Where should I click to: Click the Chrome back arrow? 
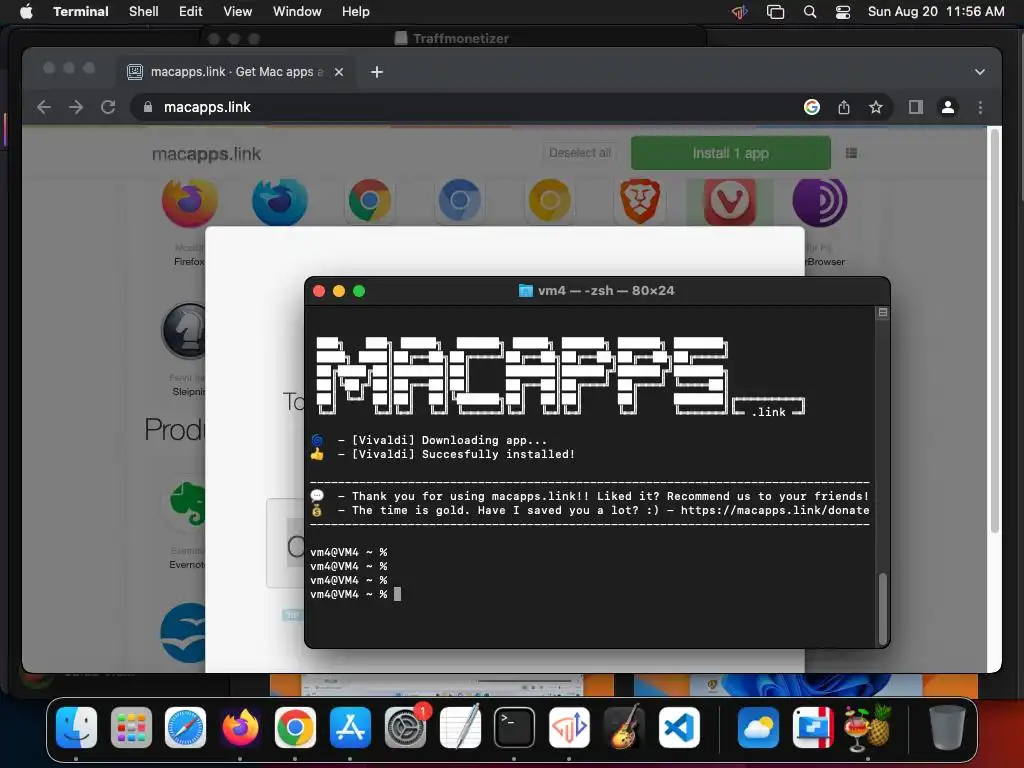[44, 107]
